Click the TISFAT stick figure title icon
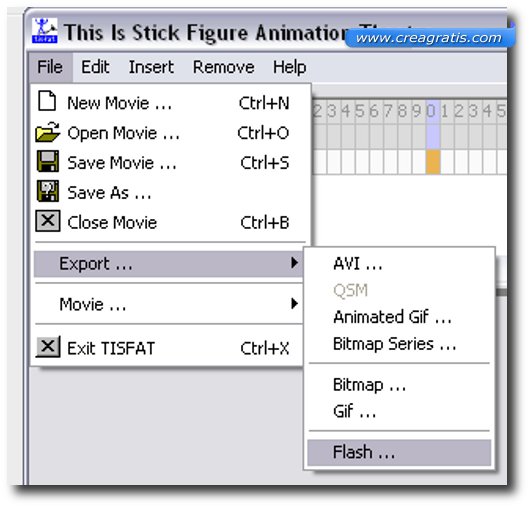The height and width of the screenshot is (508, 530). click(x=45, y=30)
